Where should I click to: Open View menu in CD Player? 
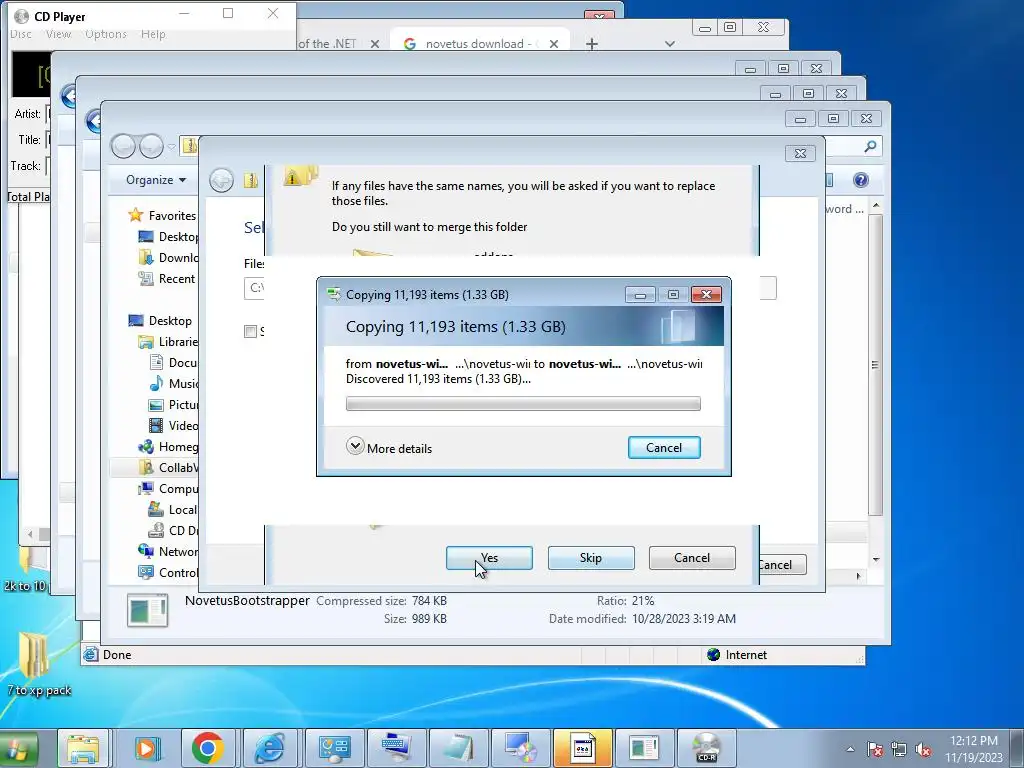[x=58, y=34]
